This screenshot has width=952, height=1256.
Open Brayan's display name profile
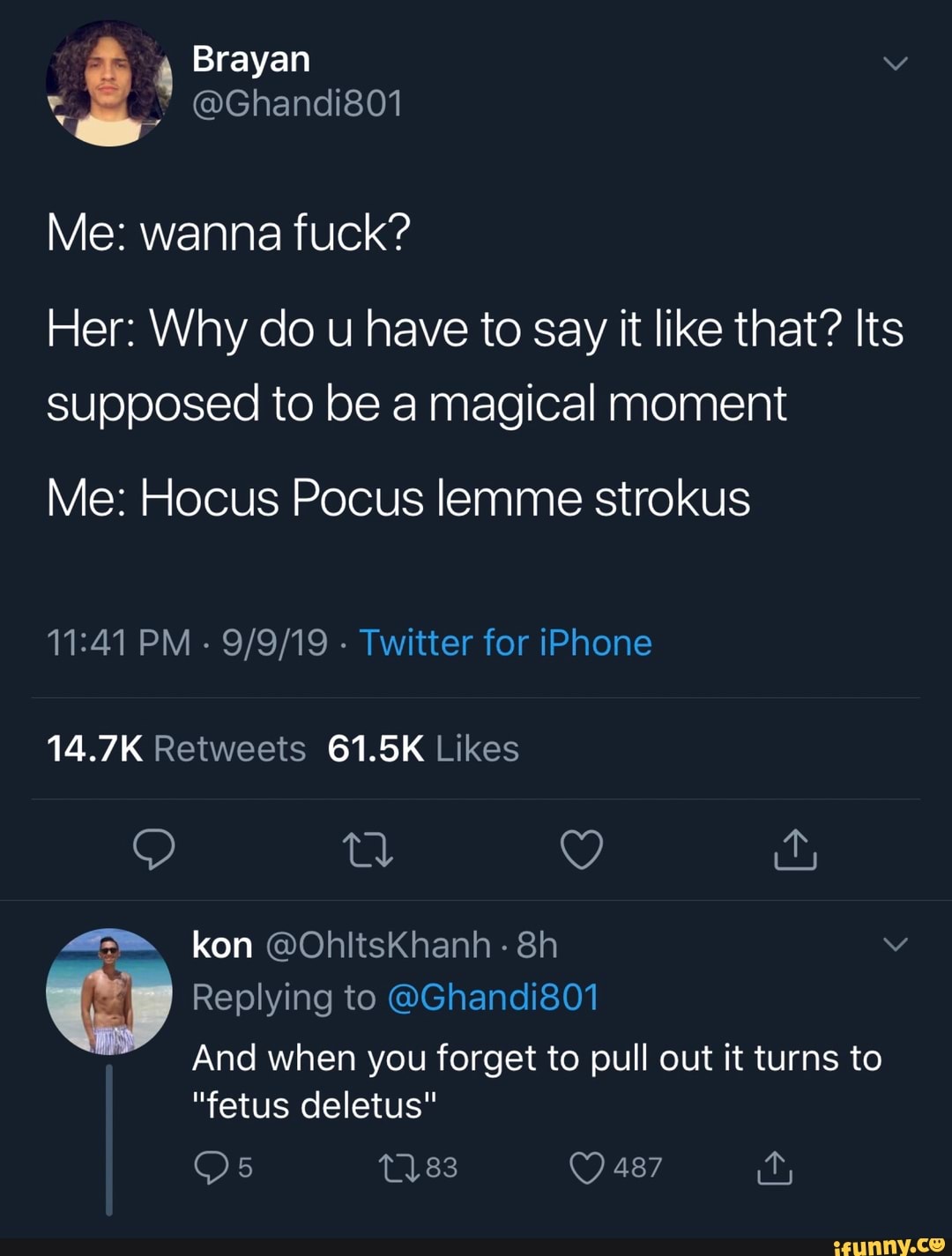click(x=251, y=59)
